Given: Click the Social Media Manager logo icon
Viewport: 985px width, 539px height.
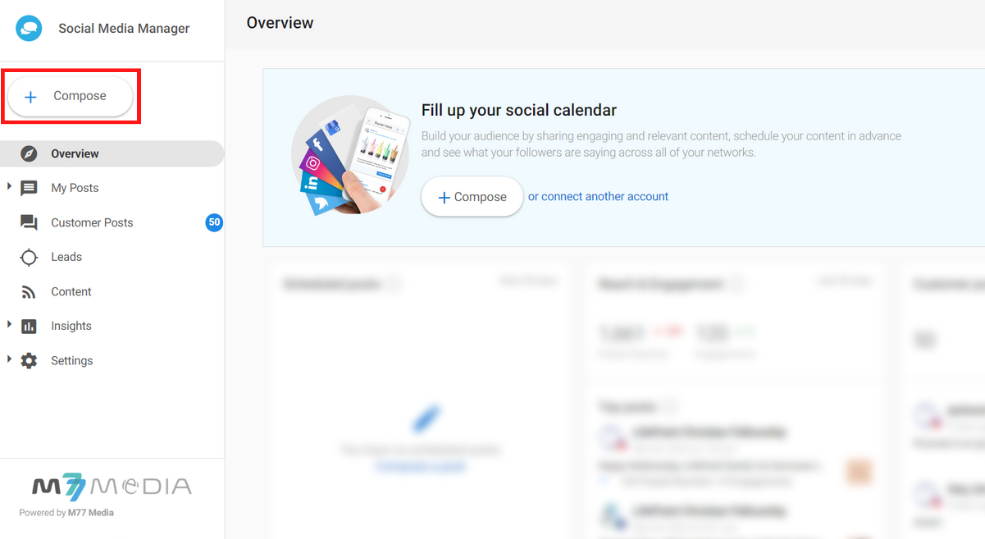Looking at the screenshot, I should [29, 28].
